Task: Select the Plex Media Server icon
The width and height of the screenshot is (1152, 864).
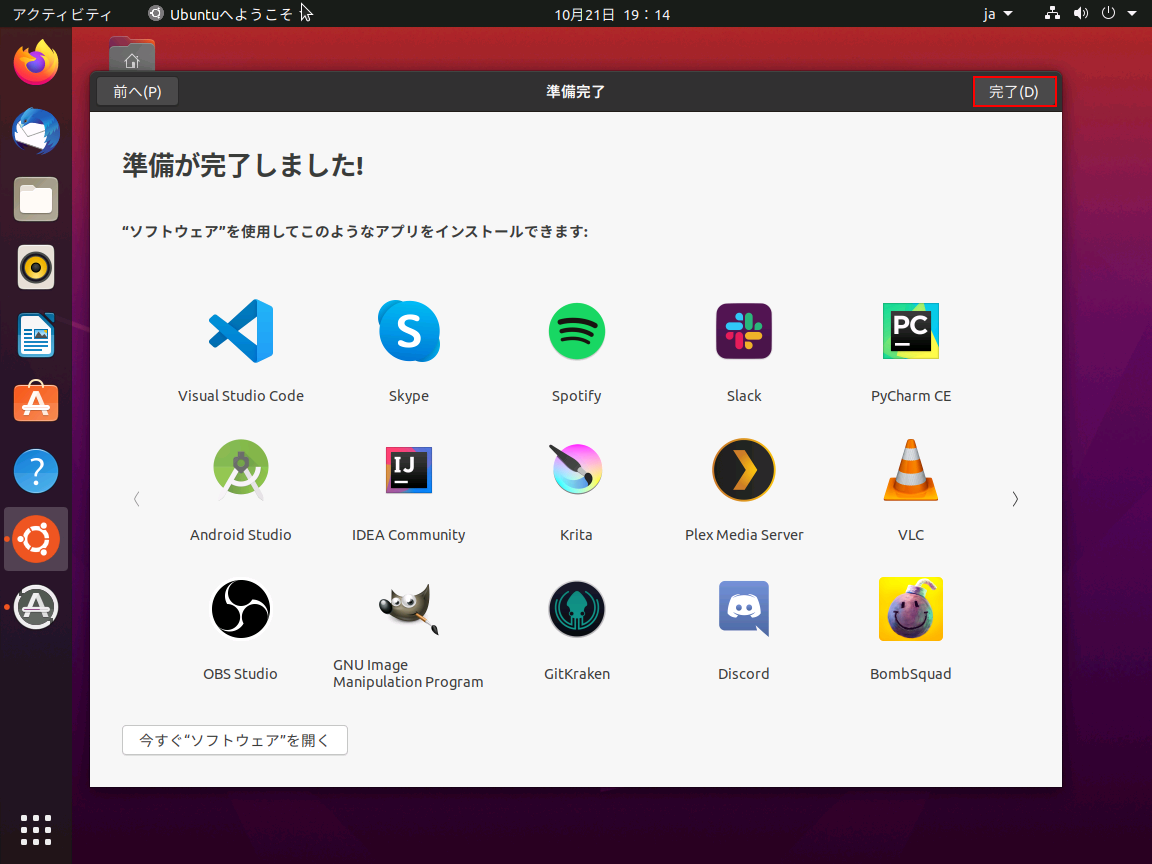Action: [744, 470]
